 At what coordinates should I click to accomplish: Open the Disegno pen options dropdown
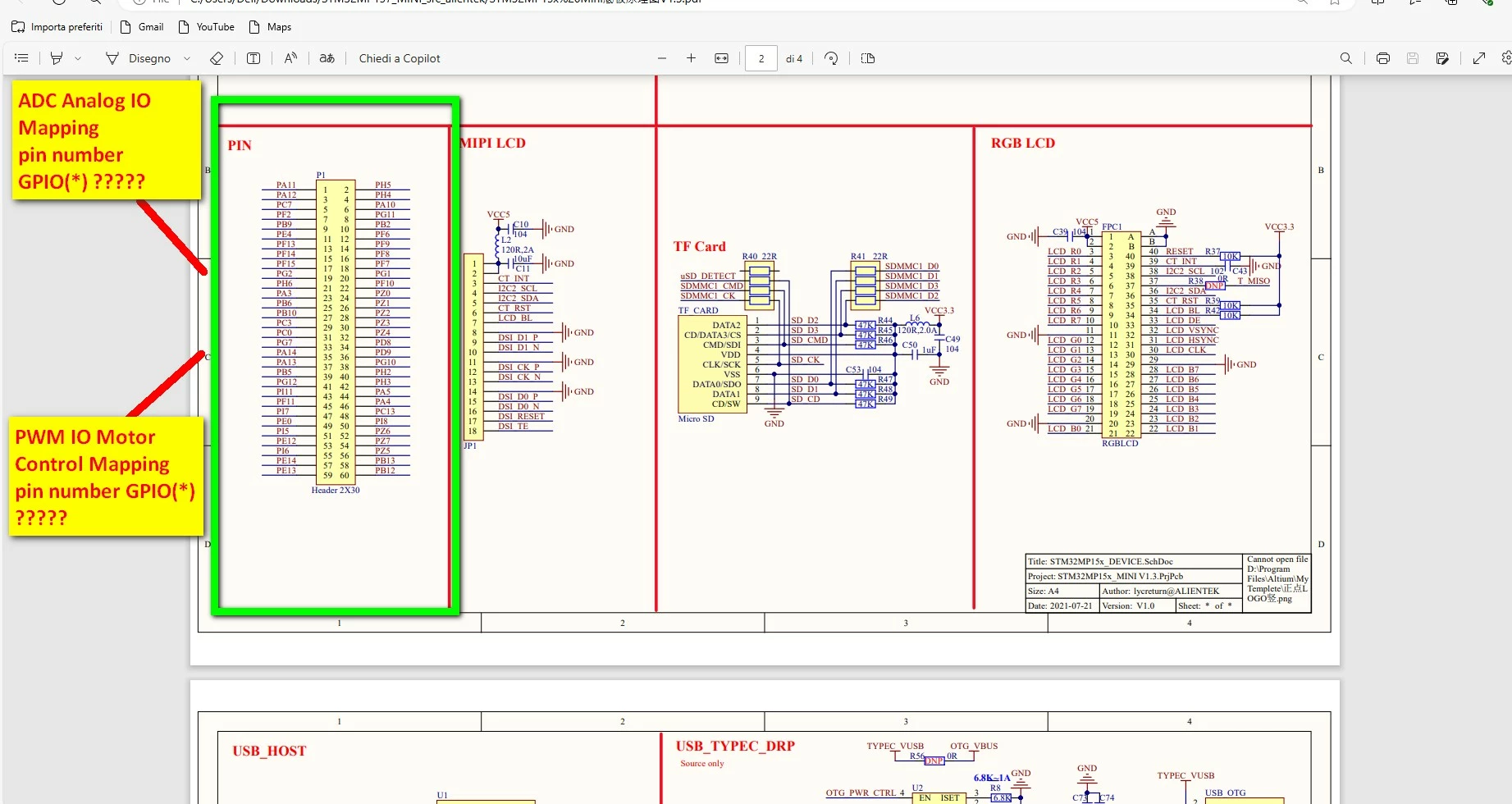[187, 58]
